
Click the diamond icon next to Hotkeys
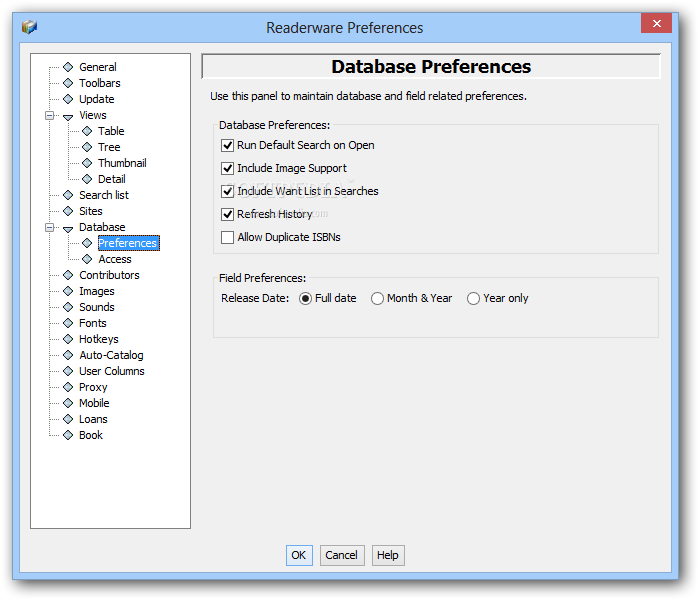pos(68,339)
